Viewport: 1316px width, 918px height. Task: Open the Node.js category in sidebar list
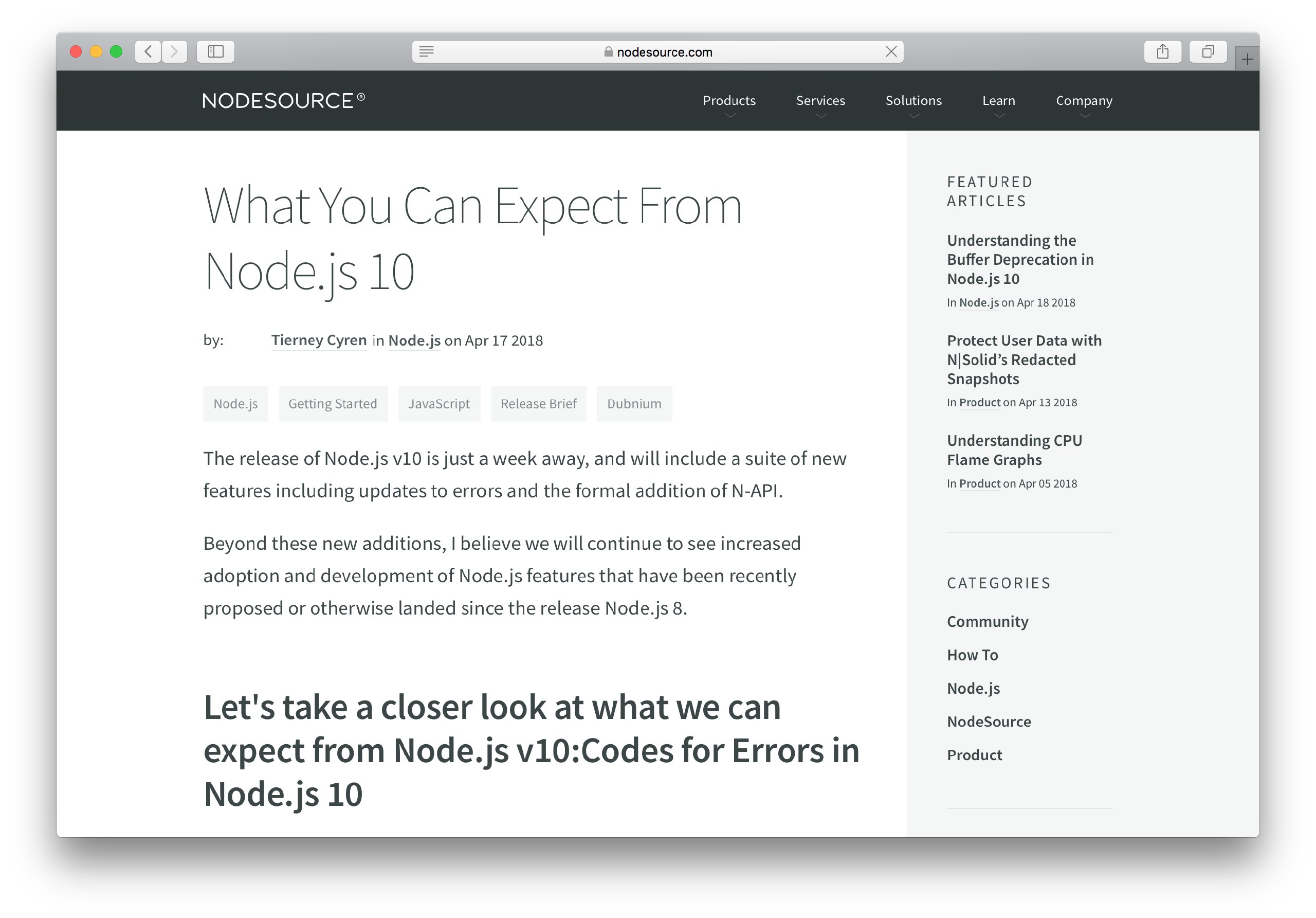tap(973, 688)
